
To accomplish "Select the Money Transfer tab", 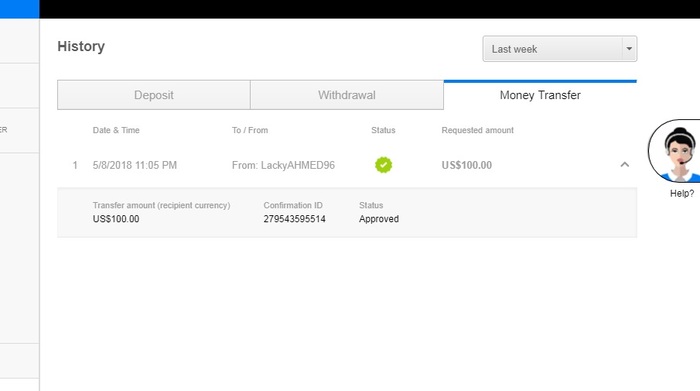I will point(540,95).
